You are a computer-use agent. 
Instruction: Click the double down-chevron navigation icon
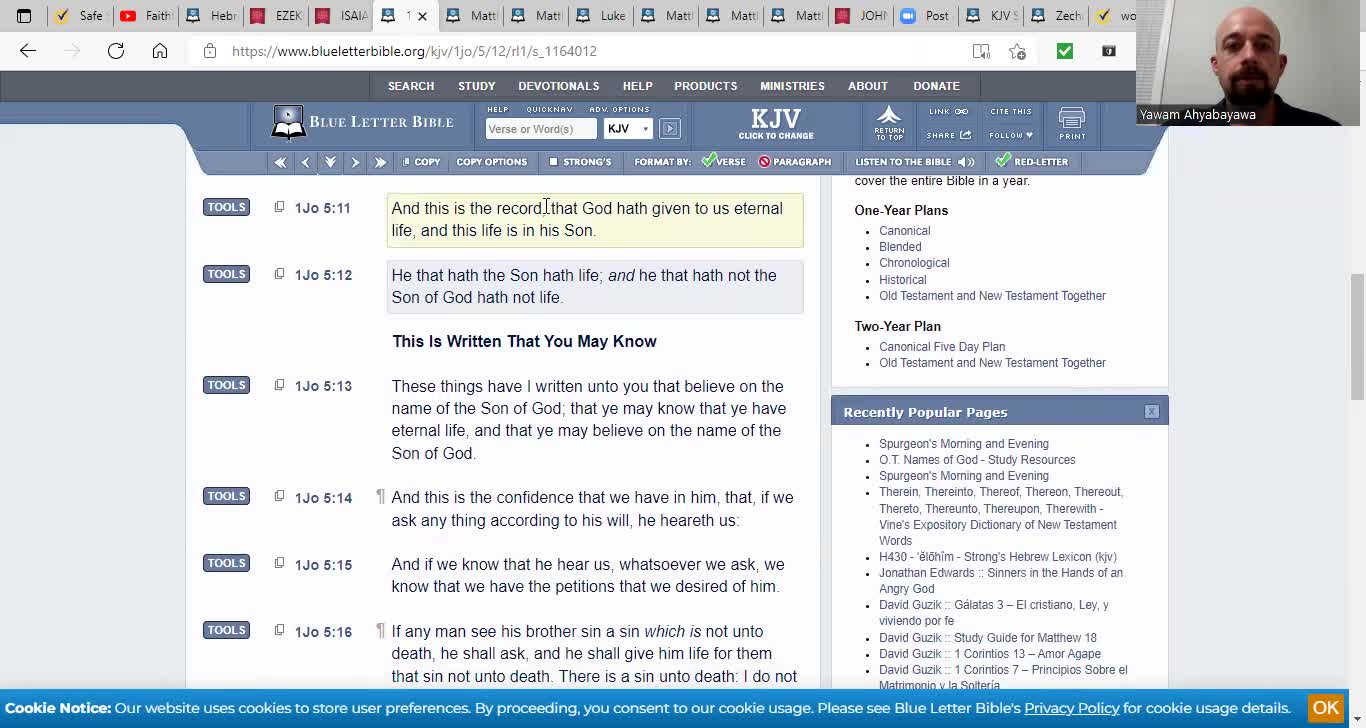pyautogui.click(x=330, y=162)
